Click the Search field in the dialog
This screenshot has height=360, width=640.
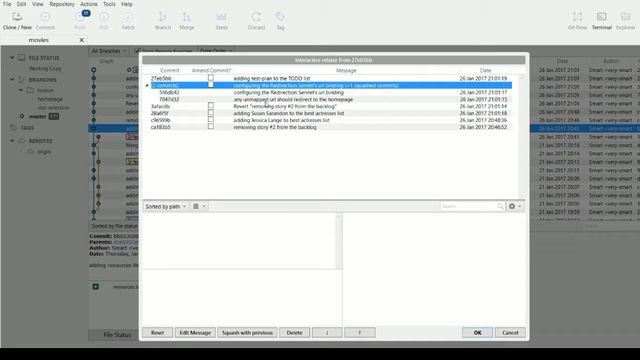469,207
